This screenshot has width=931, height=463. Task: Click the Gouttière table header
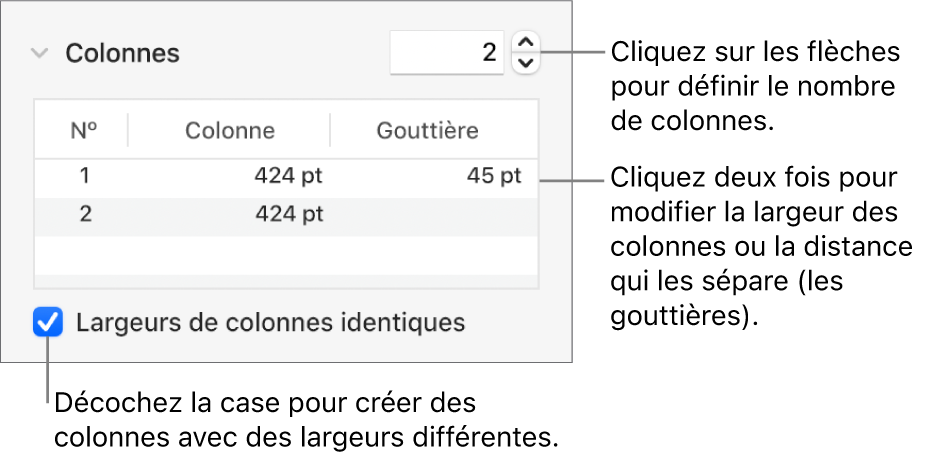[427, 131]
